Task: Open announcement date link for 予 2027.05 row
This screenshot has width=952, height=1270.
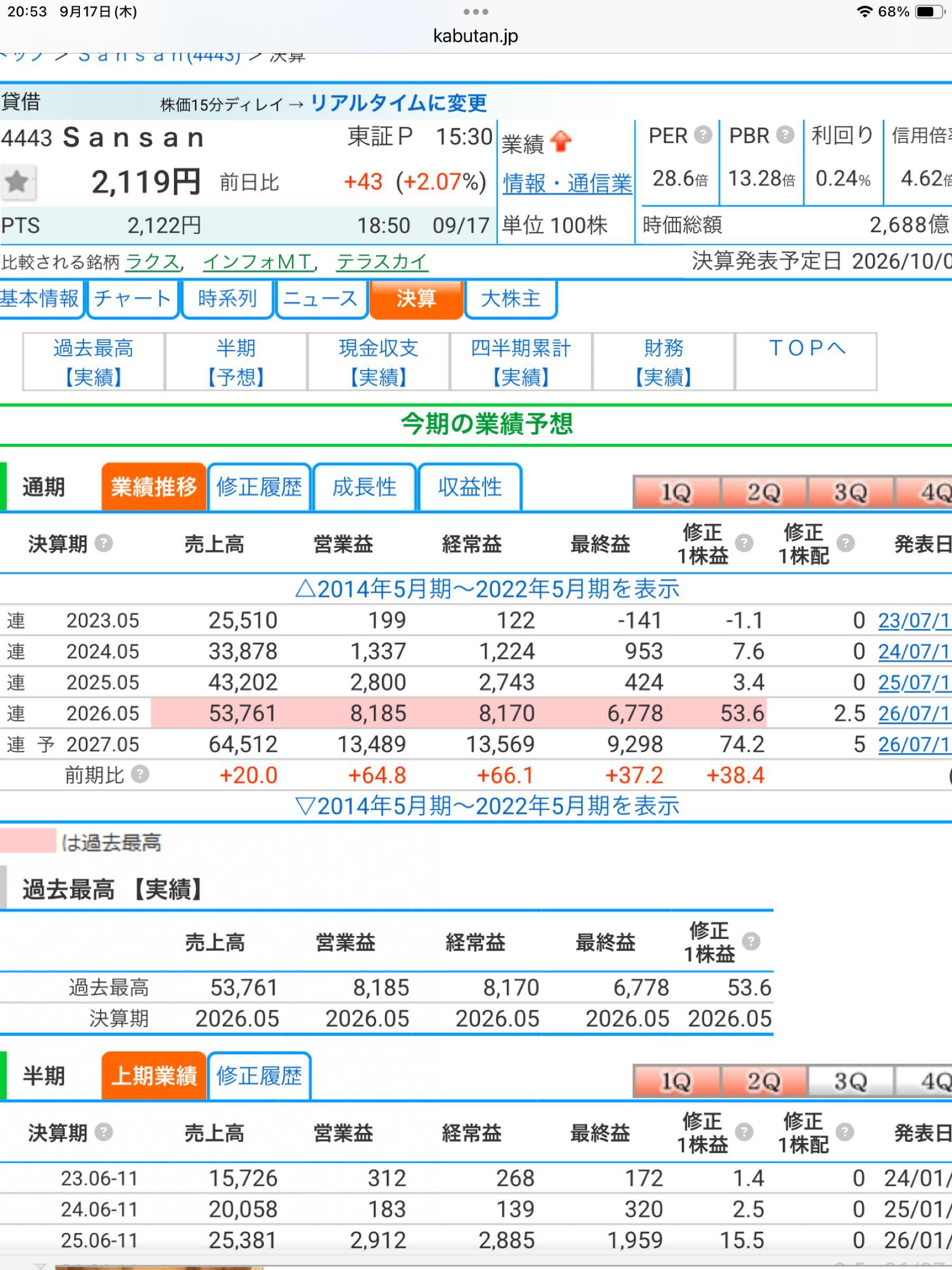Action: click(x=914, y=745)
